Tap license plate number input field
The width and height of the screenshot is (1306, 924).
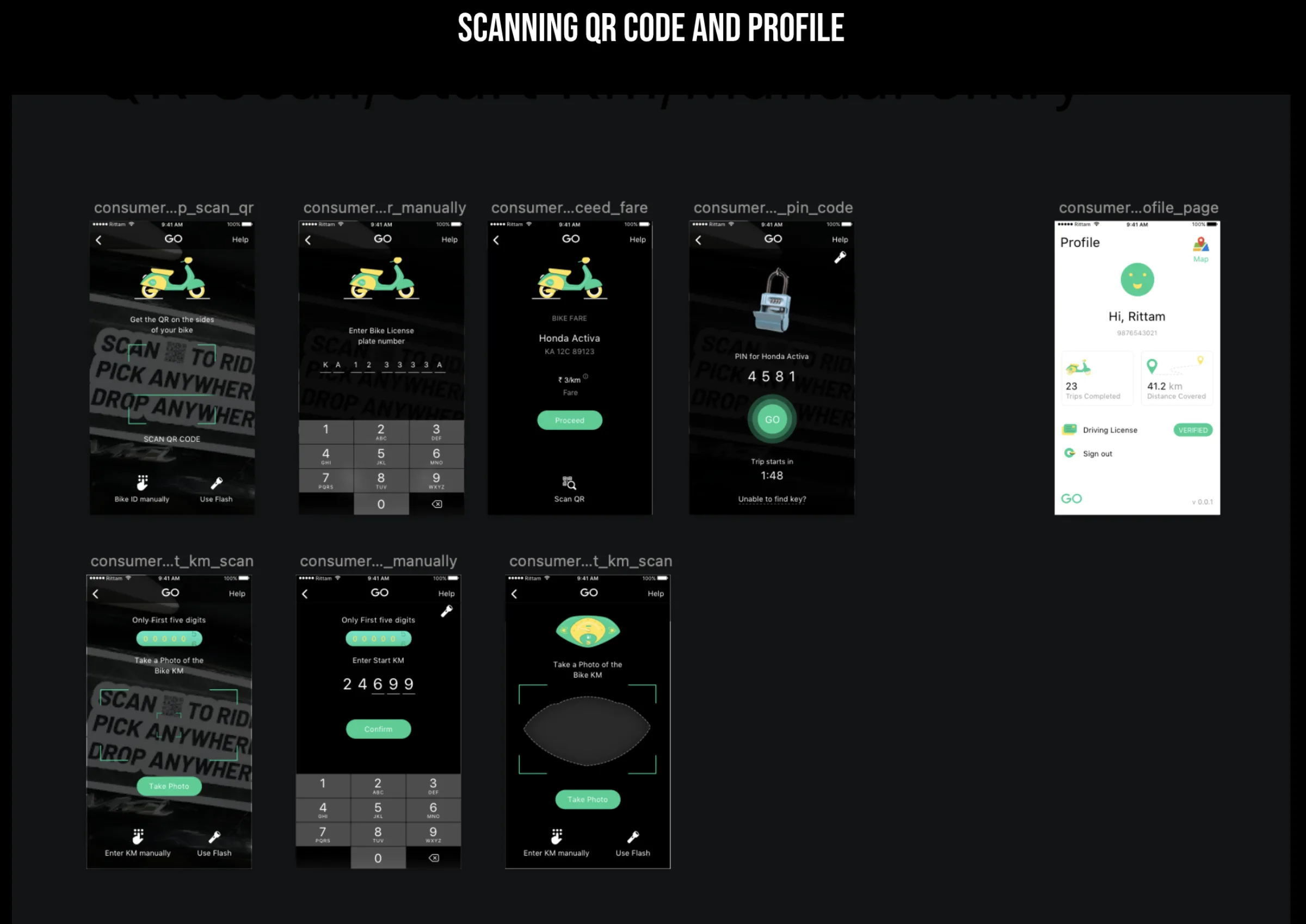click(x=382, y=365)
